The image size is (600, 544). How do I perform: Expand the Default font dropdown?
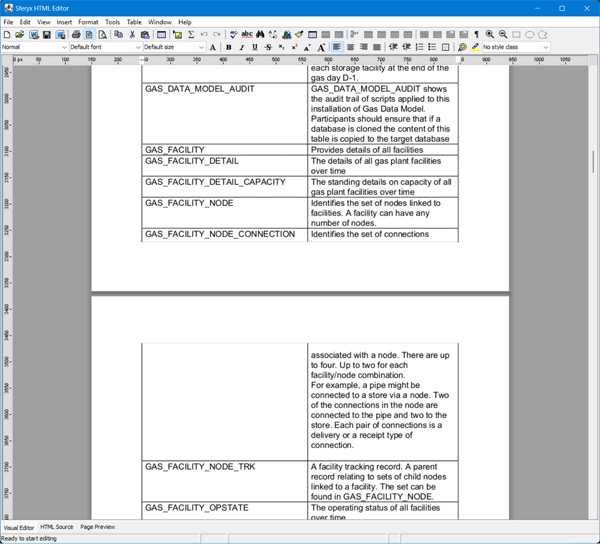point(105,47)
